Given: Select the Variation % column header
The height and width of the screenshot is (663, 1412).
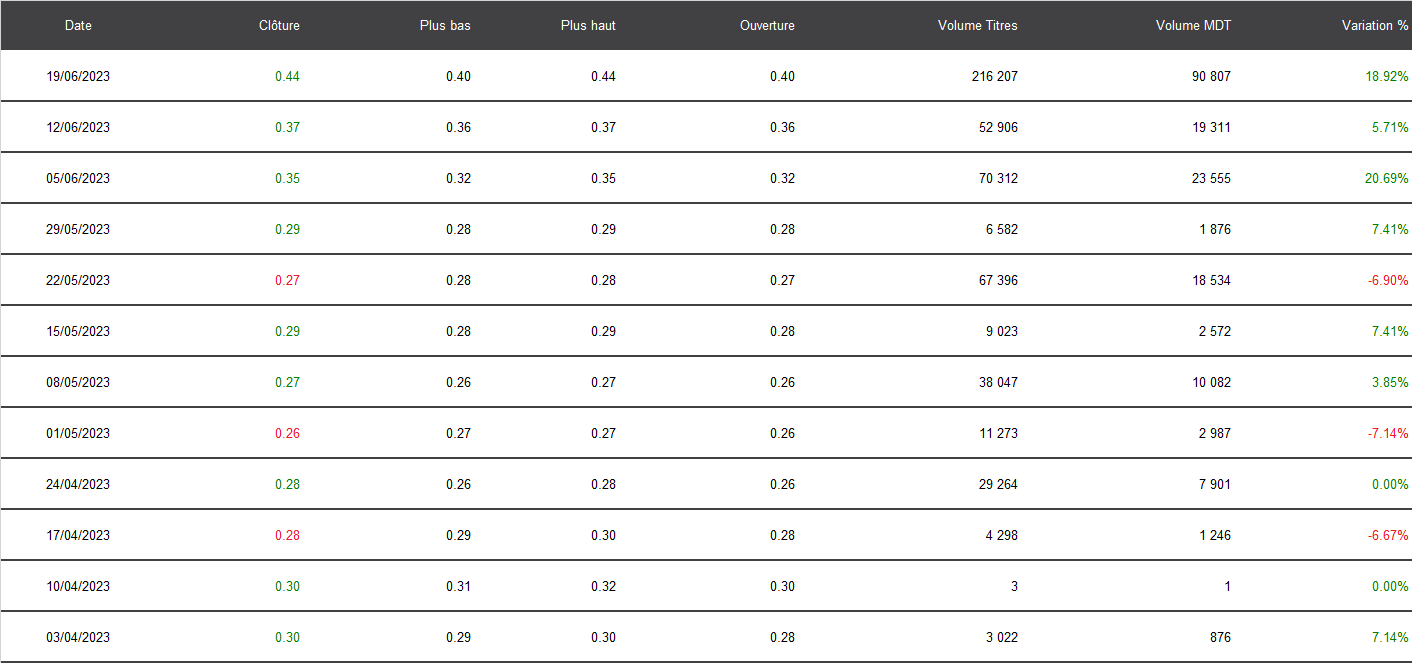Looking at the screenshot, I should [x=1375, y=25].
